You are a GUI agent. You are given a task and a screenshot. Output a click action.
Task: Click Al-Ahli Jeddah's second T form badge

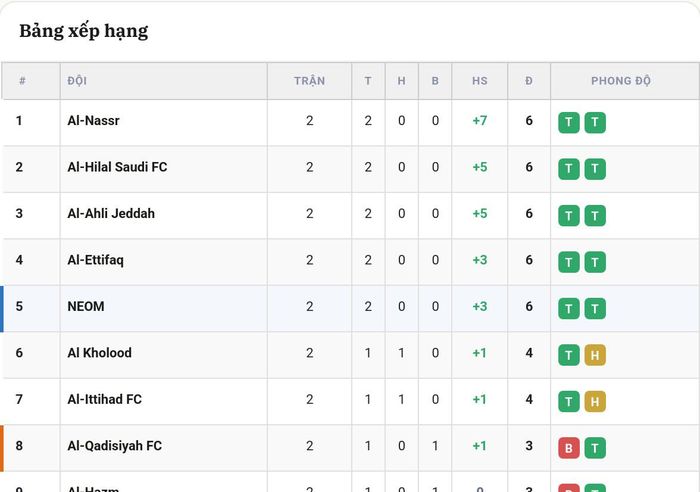[595, 216]
